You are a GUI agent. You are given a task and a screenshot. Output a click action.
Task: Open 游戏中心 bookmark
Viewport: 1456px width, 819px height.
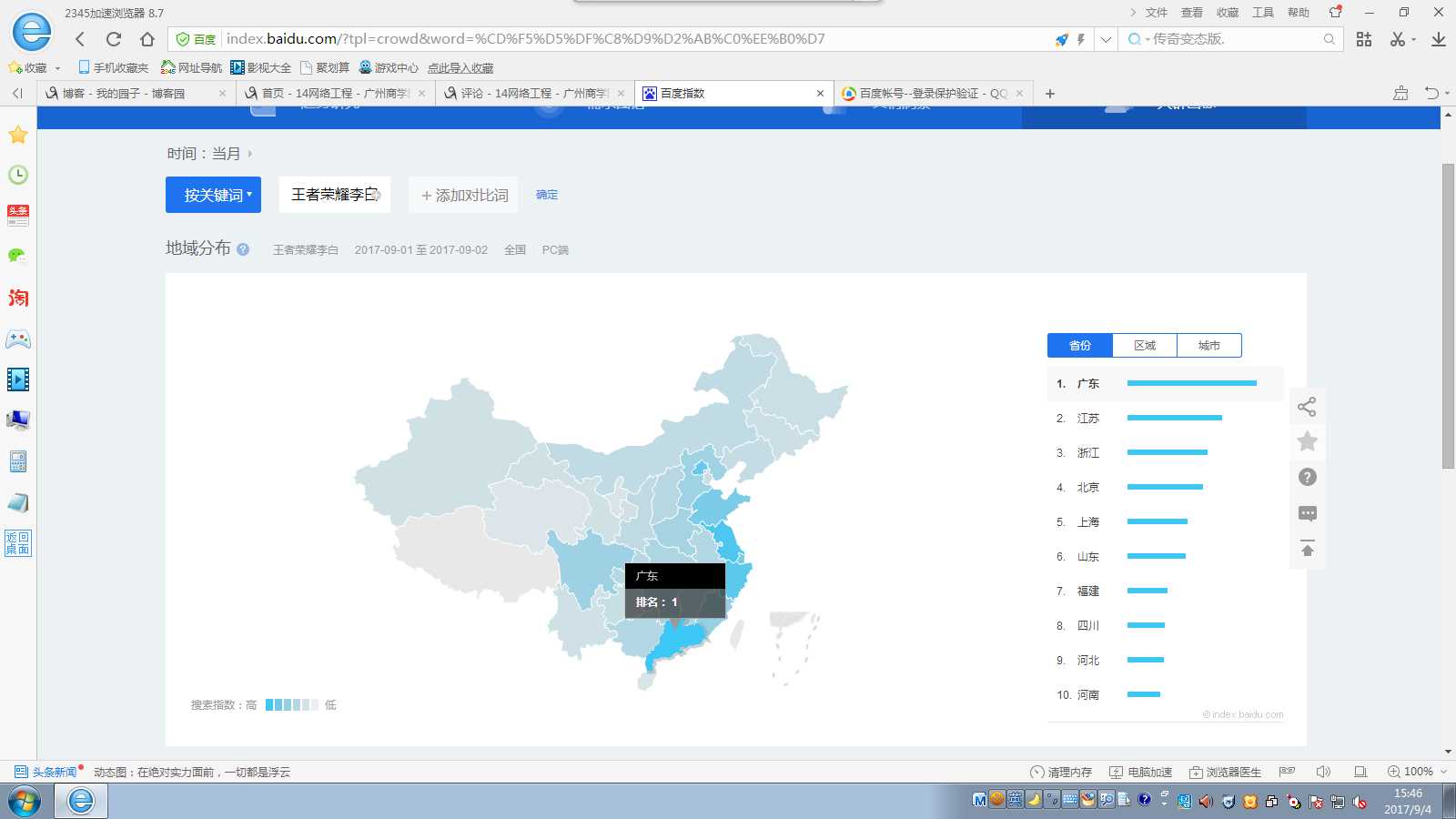coord(389,68)
